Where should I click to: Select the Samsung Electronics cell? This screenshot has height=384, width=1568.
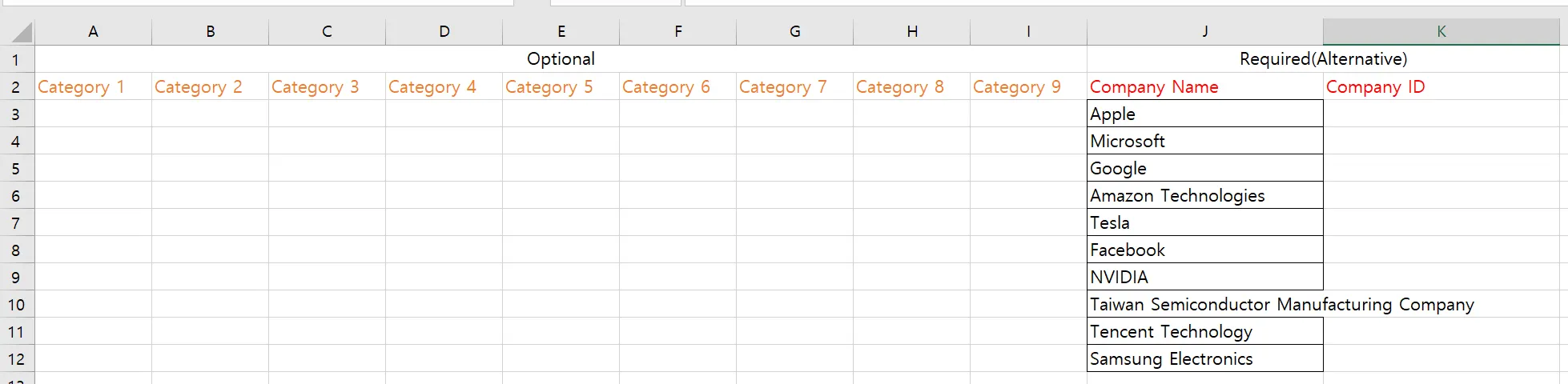point(1205,358)
